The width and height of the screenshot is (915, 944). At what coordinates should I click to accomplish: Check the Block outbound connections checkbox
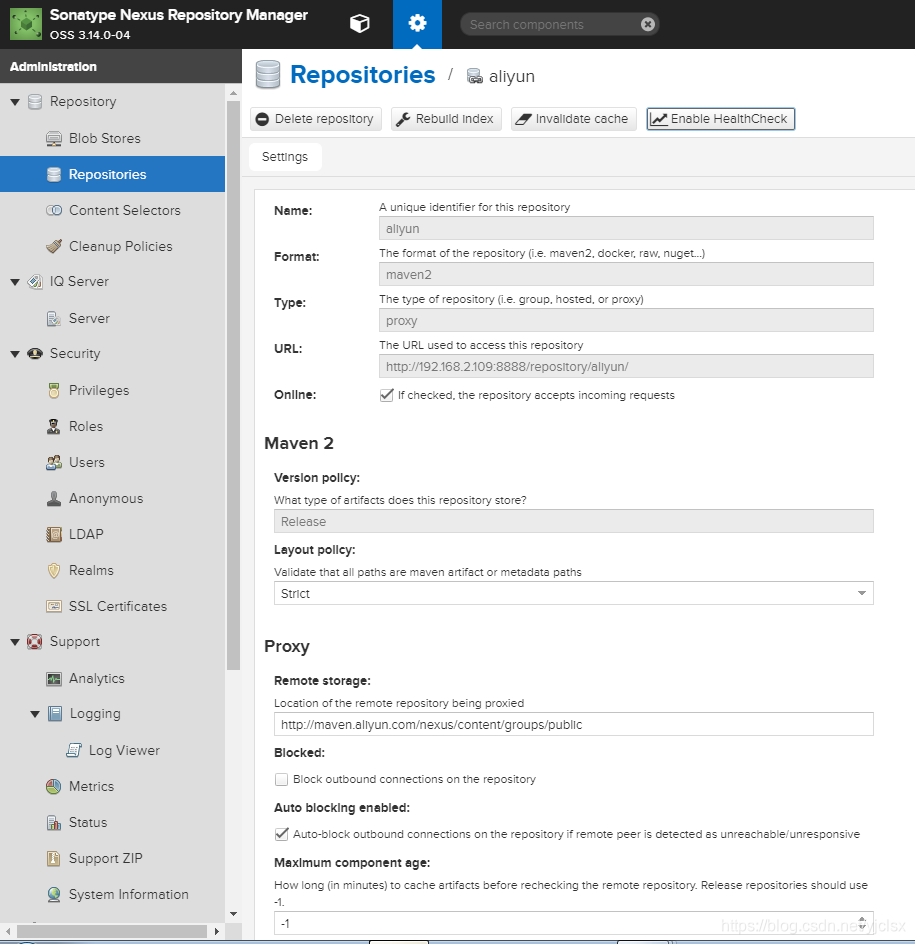pos(281,779)
